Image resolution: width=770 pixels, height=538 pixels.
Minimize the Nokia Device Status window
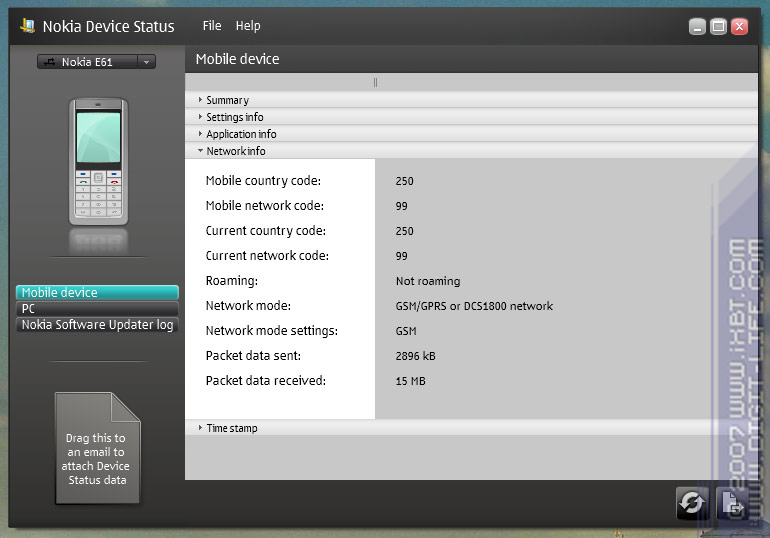[697, 27]
